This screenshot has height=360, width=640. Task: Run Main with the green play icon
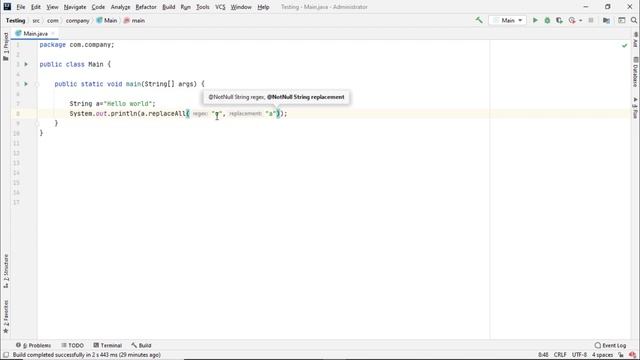coord(535,20)
